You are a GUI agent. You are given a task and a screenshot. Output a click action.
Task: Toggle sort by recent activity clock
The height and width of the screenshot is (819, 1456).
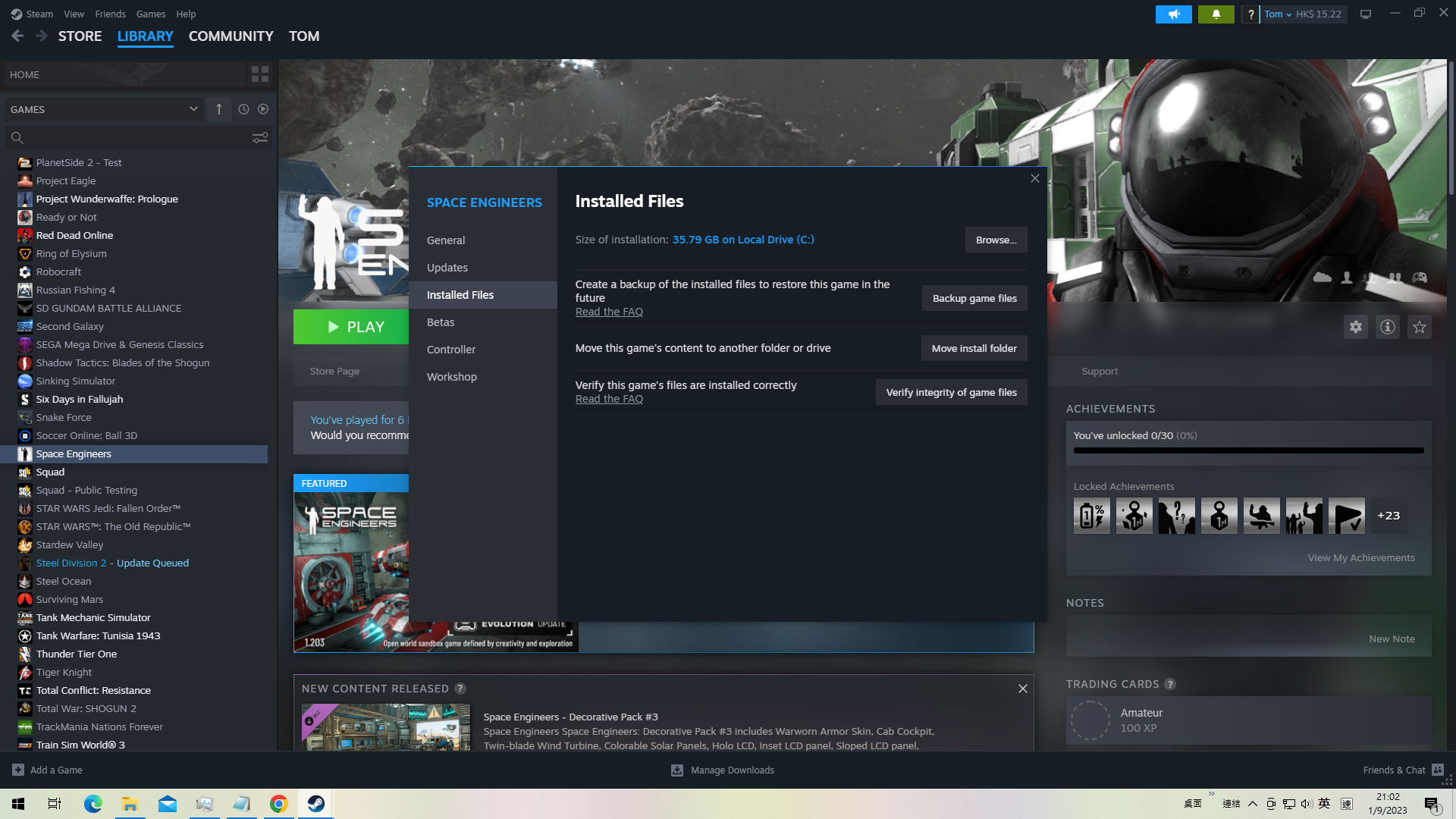(x=243, y=109)
